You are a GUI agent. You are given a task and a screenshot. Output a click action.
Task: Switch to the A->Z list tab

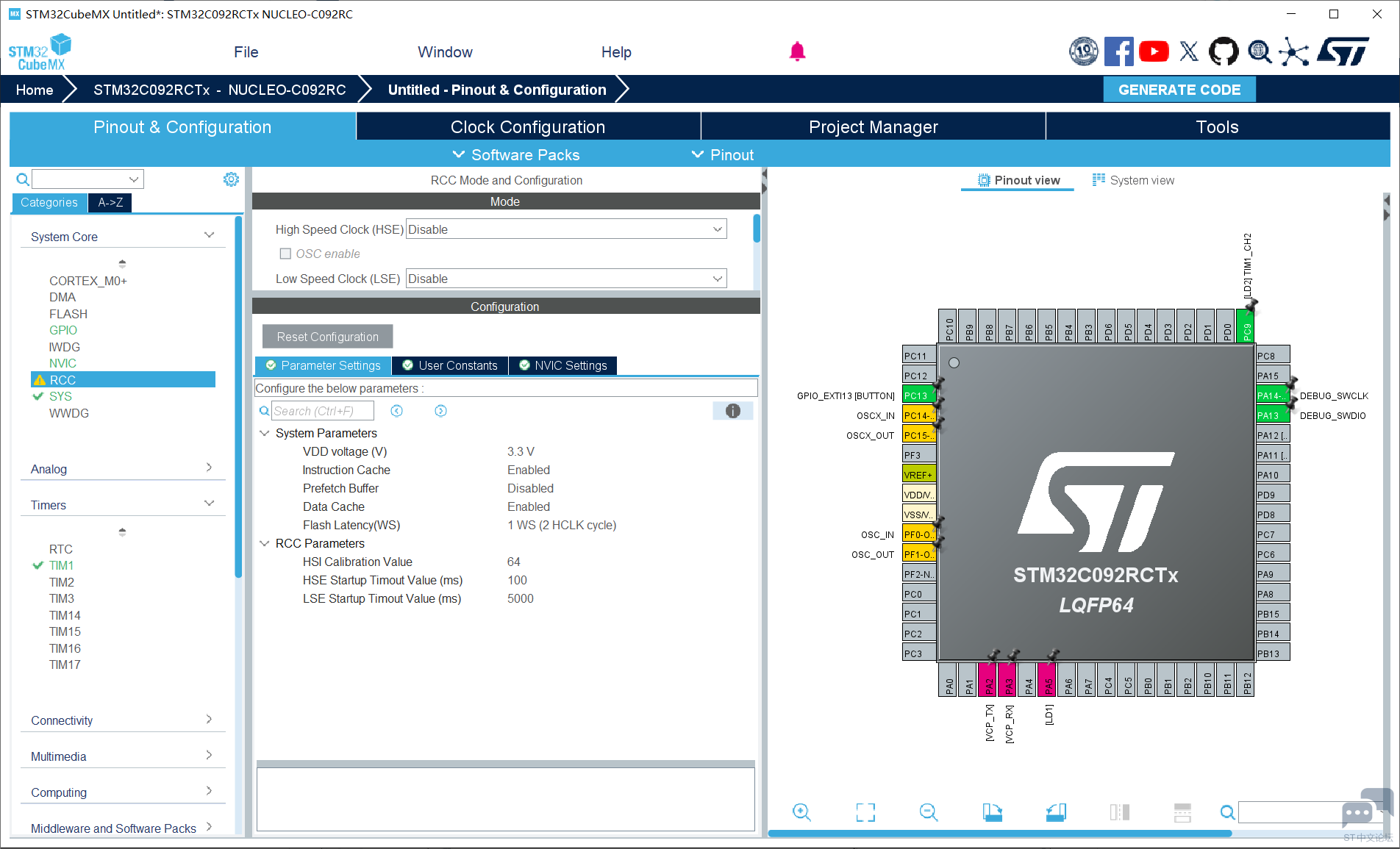[x=110, y=202]
